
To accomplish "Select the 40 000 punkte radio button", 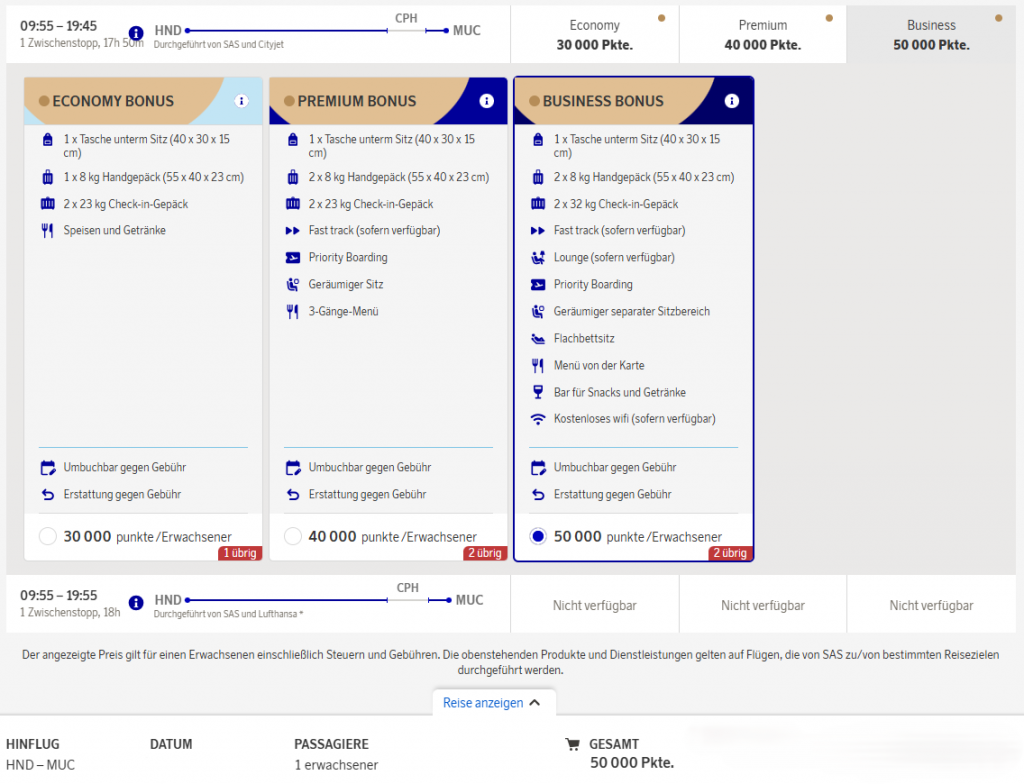I will coord(293,536).
